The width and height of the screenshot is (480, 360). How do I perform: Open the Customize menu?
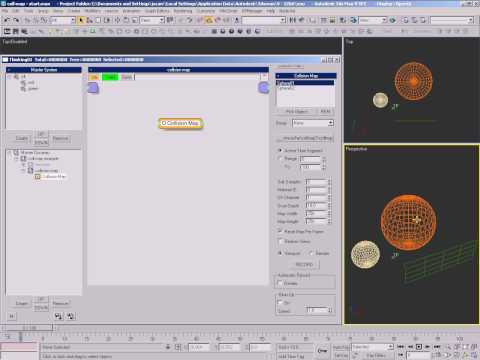point(206,11)
